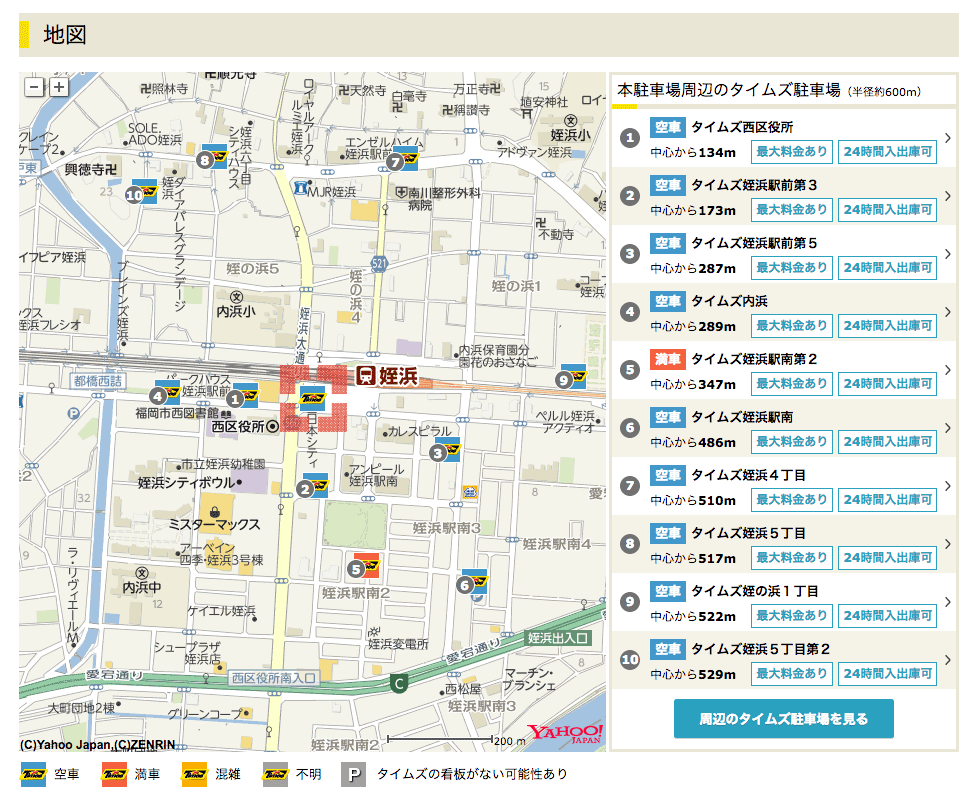The height and width of the screenshot is (808, 979).
Task: Click the 混雑 legend Times icon
Action: (194, 774)
